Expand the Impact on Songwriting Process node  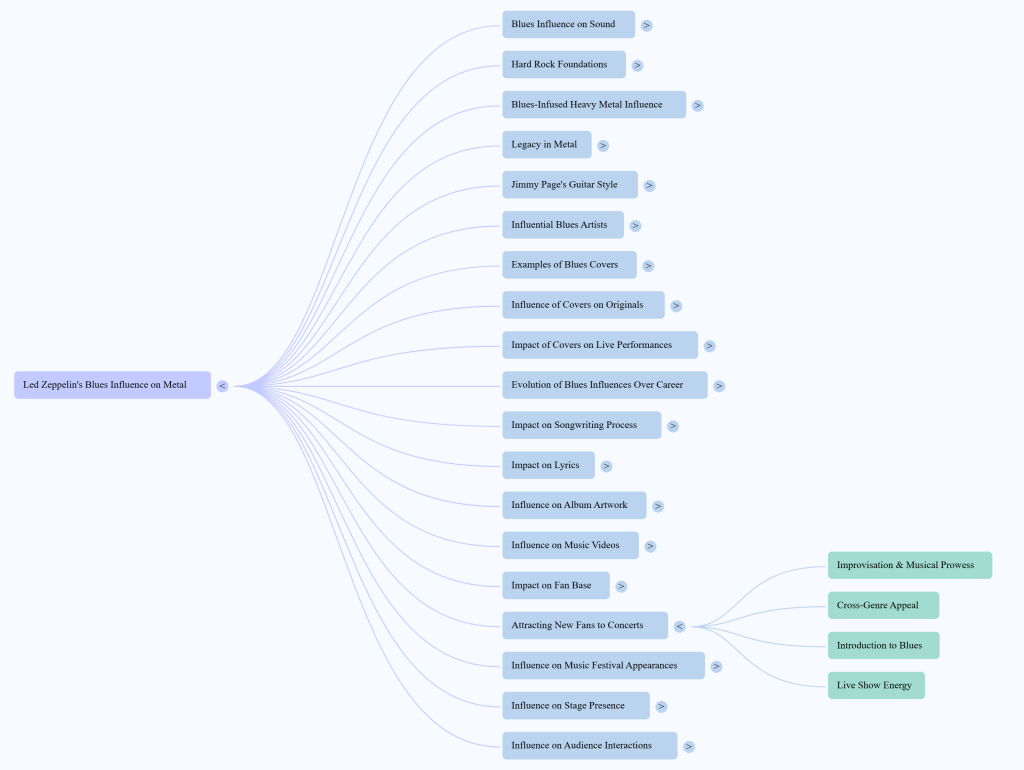point(673,426)
